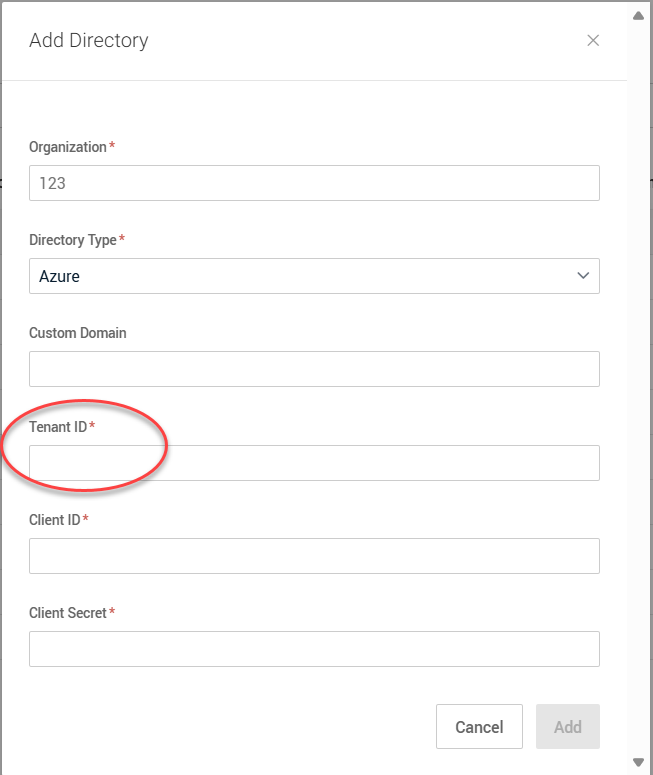Click the vertical scrollbar track

tap(639, 400)
